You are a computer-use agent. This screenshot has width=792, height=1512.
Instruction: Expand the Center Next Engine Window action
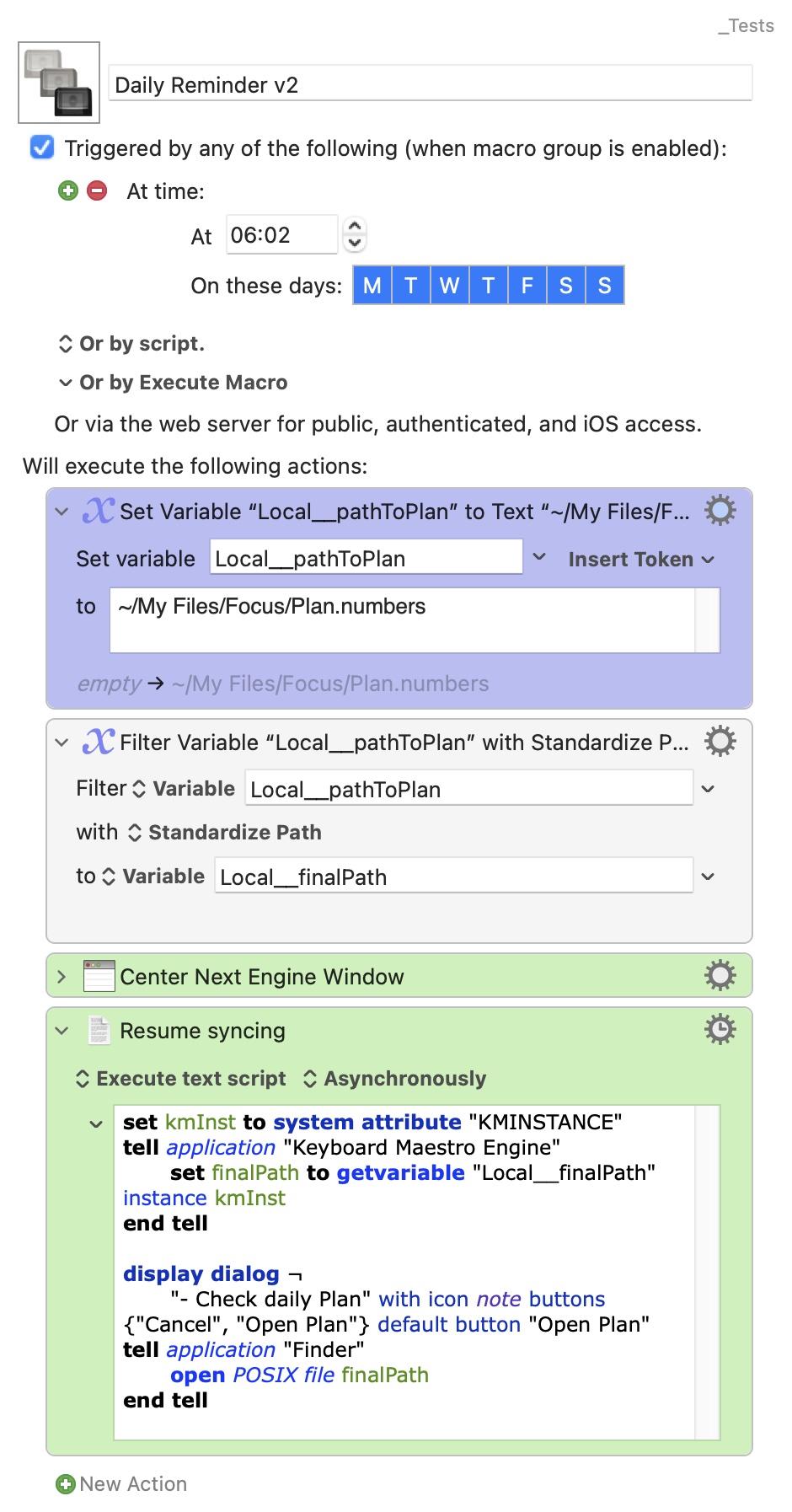[62, 977]
